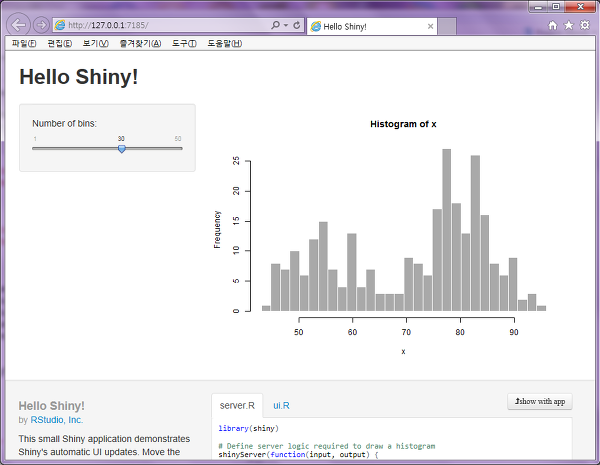Open the address bar dropdown arrow
600x465 pixels.
tap(285, 26)
